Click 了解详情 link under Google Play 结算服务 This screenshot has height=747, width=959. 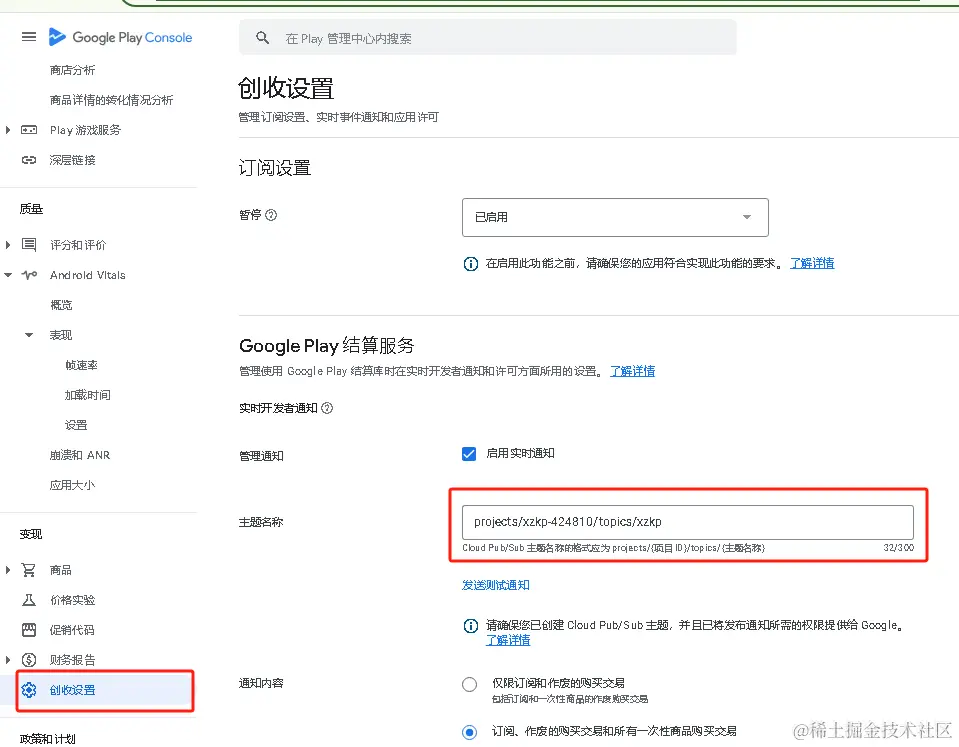tap(632, 371)
